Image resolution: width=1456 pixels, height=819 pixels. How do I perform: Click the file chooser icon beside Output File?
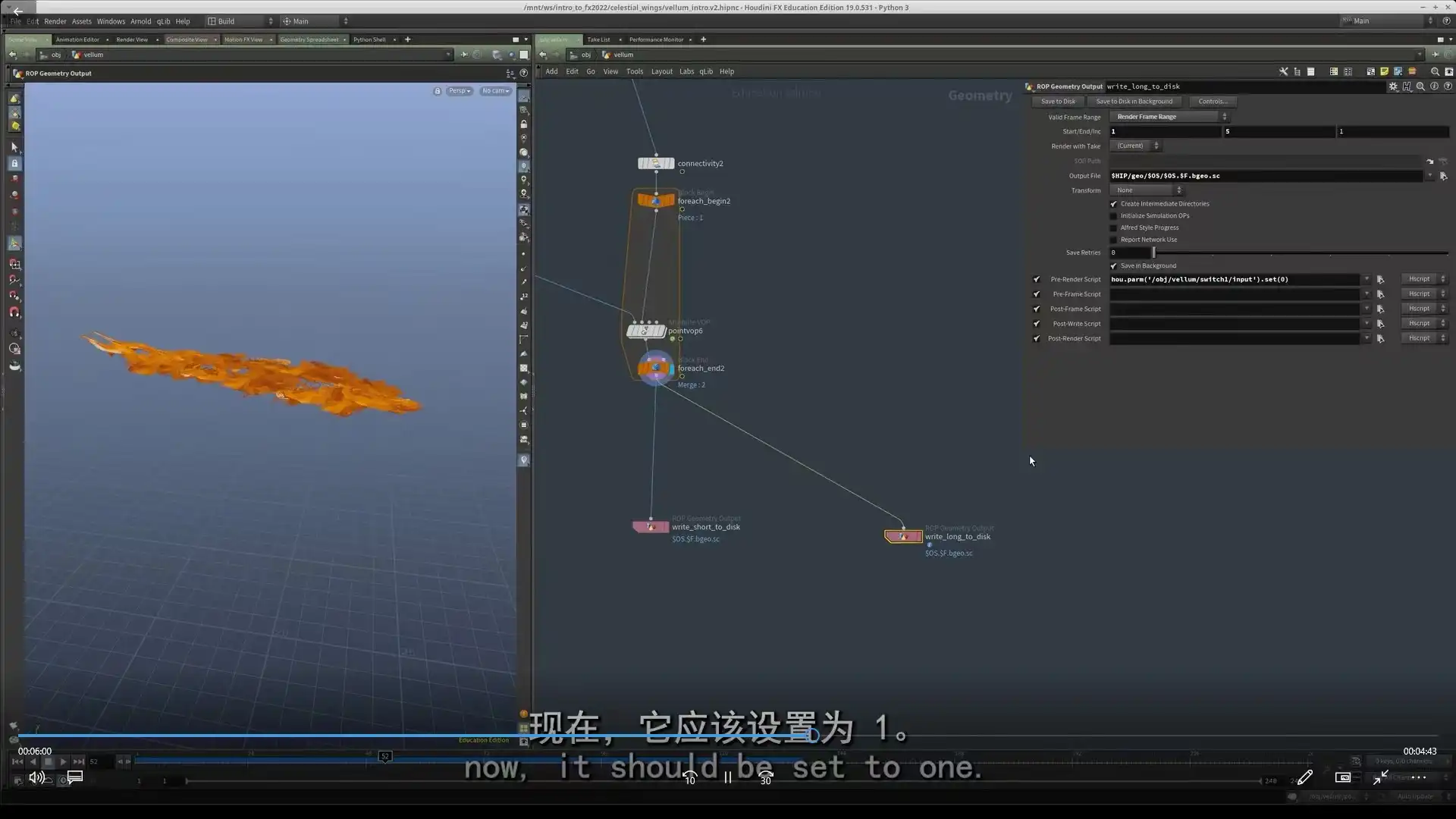1443,176
